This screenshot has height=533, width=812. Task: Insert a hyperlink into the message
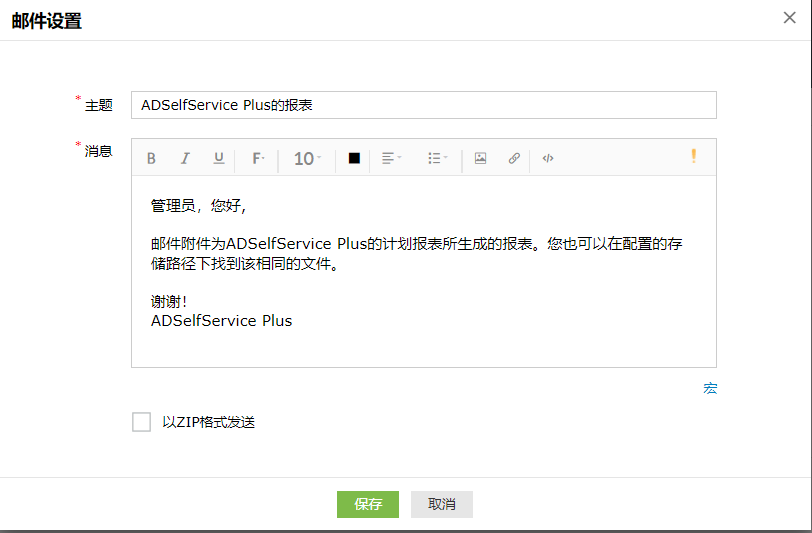(x=514, y=158)
